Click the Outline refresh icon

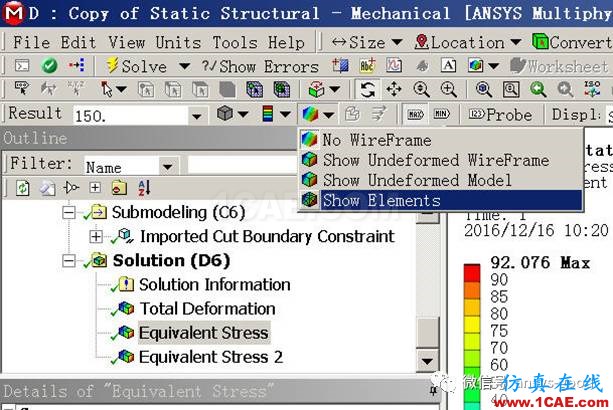pos(22,188)
